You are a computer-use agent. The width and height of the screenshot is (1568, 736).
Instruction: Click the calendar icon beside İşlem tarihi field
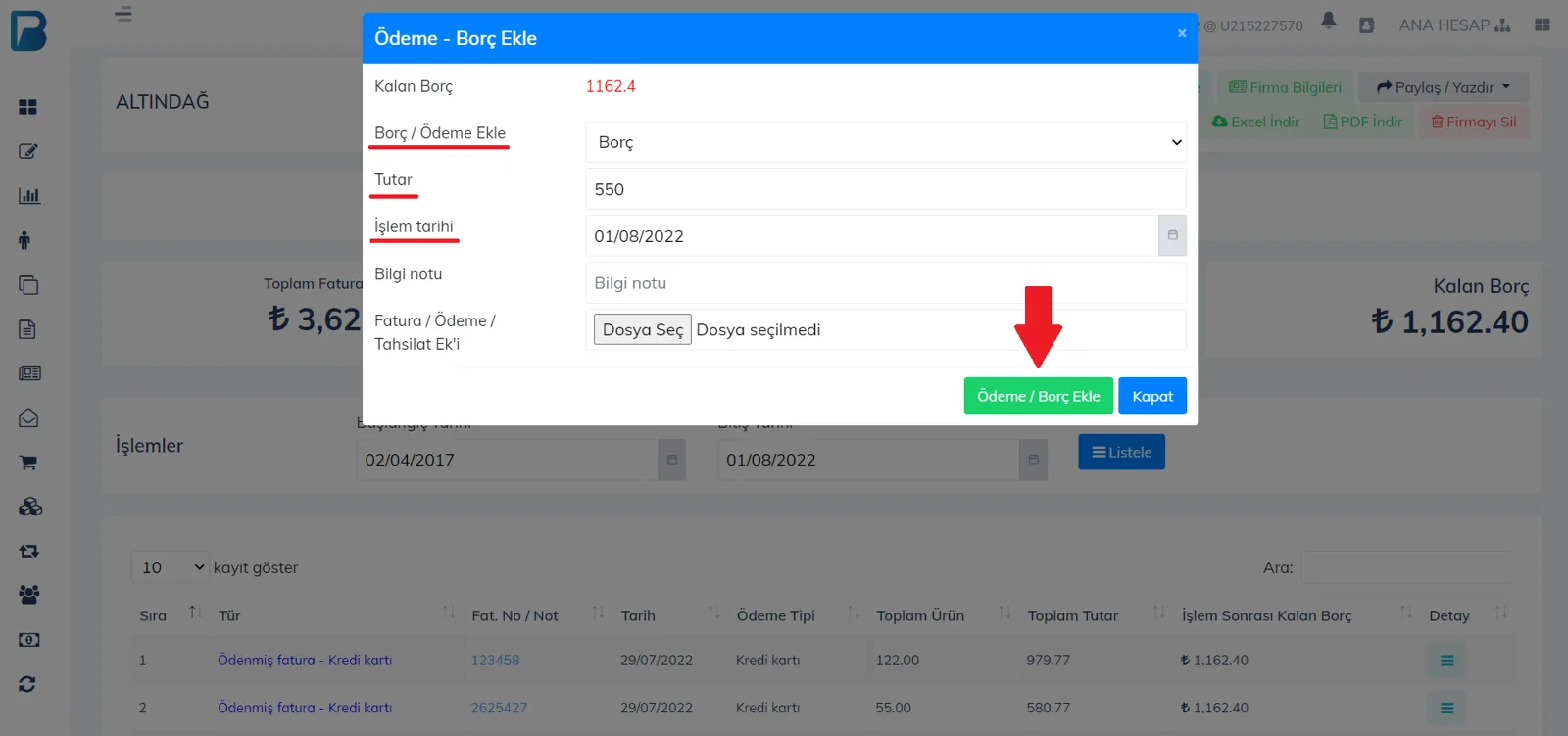pyautogui.click(x=1172, y=235)
